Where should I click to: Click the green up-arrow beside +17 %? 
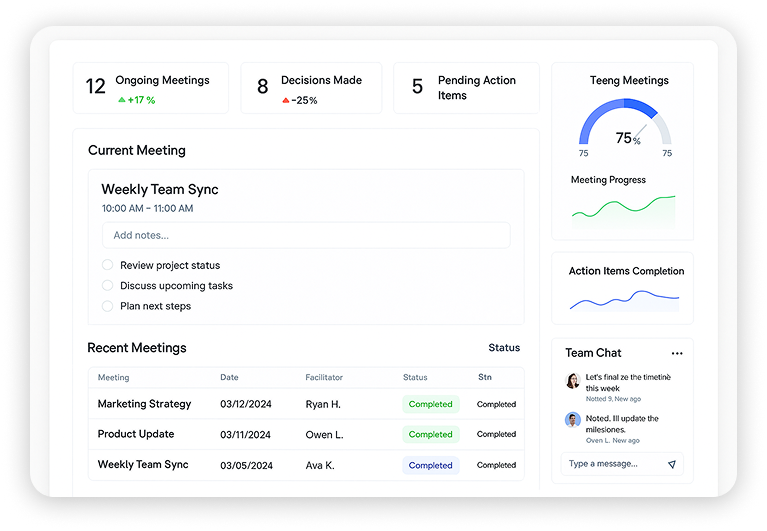(x=122, y=100)
